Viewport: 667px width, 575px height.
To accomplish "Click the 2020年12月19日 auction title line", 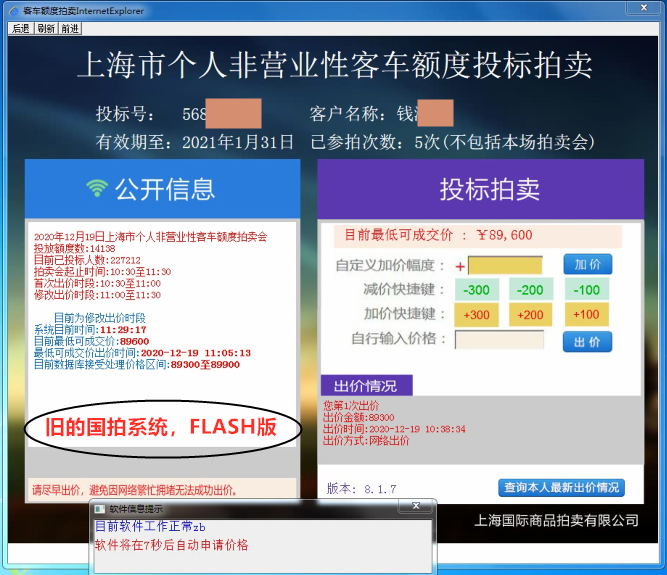I will [151, 236].
